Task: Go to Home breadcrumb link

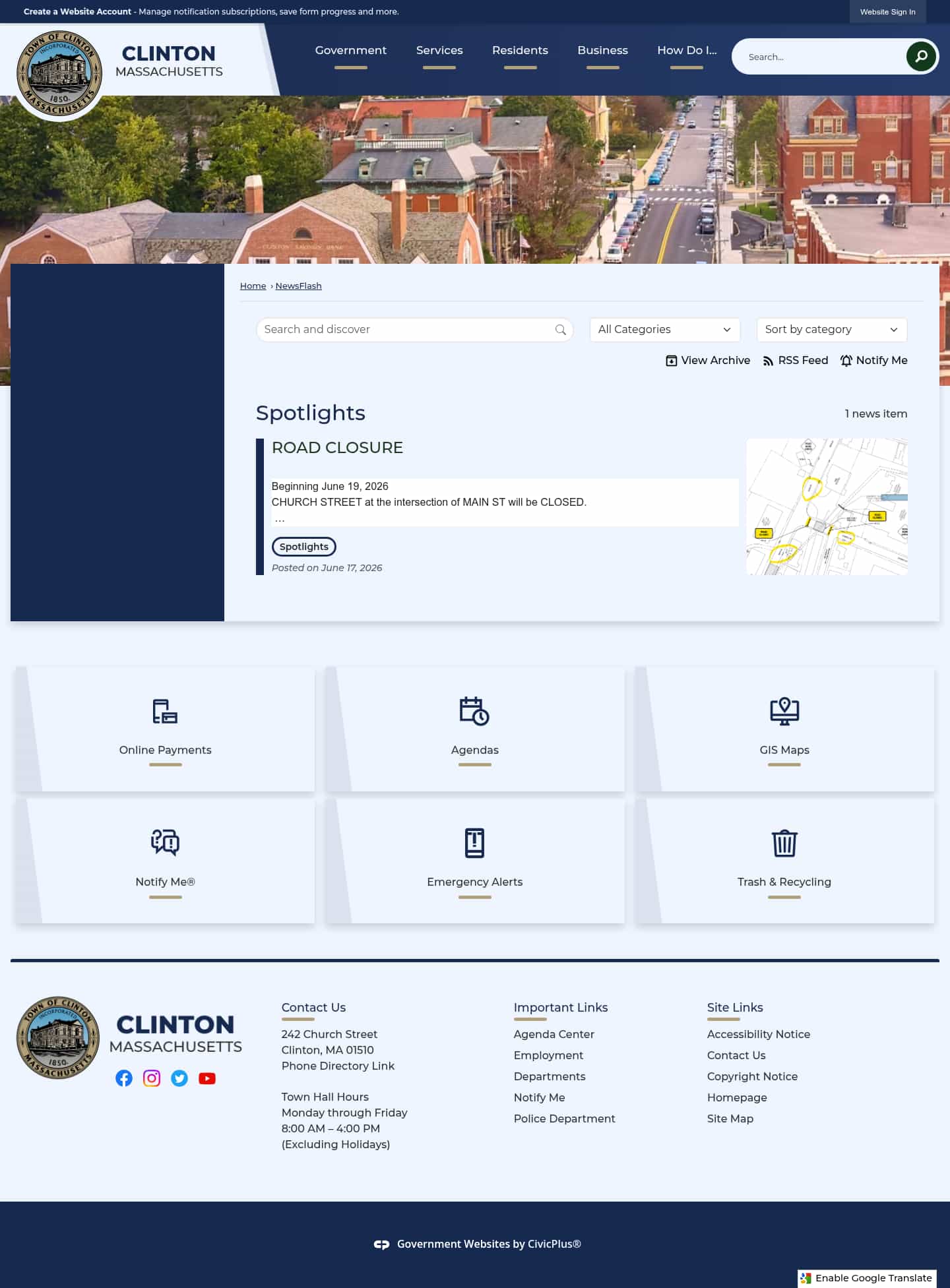Action: pyautogui.click(x=253, y=286)
